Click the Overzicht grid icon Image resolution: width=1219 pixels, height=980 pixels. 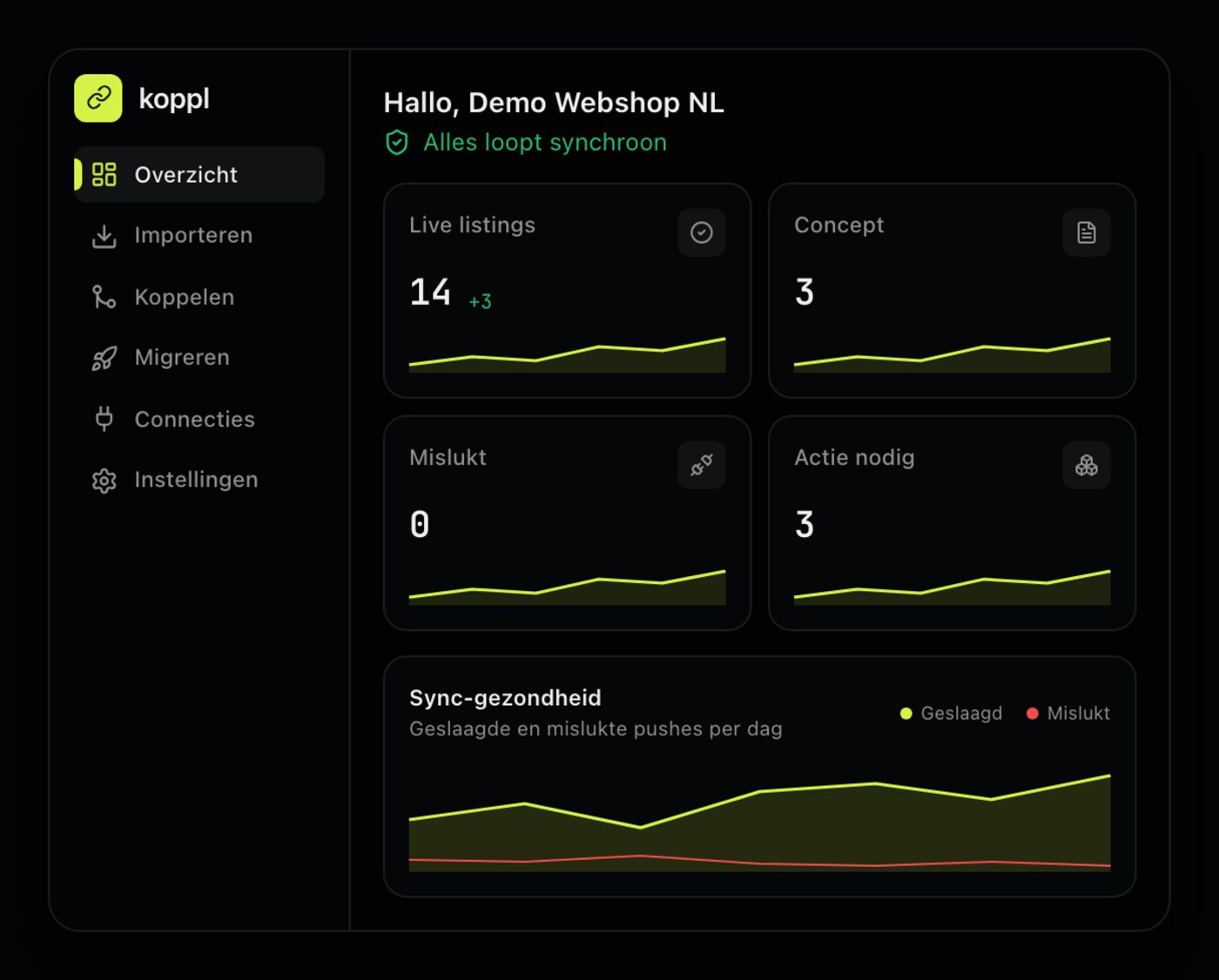click(104, 174)
